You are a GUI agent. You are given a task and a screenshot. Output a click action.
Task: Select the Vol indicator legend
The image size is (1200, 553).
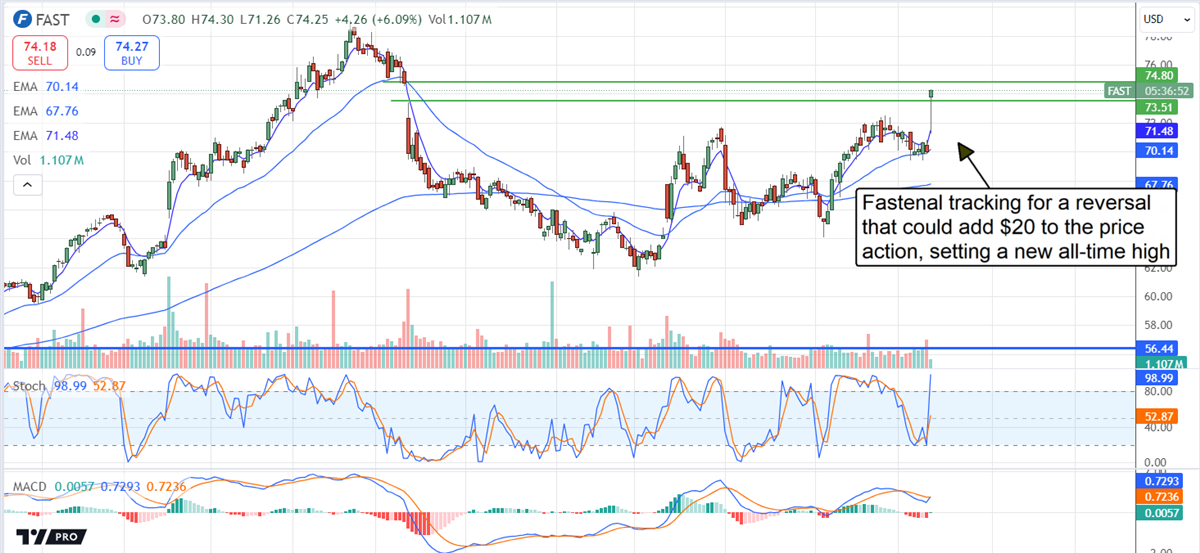tap(46, 160)
